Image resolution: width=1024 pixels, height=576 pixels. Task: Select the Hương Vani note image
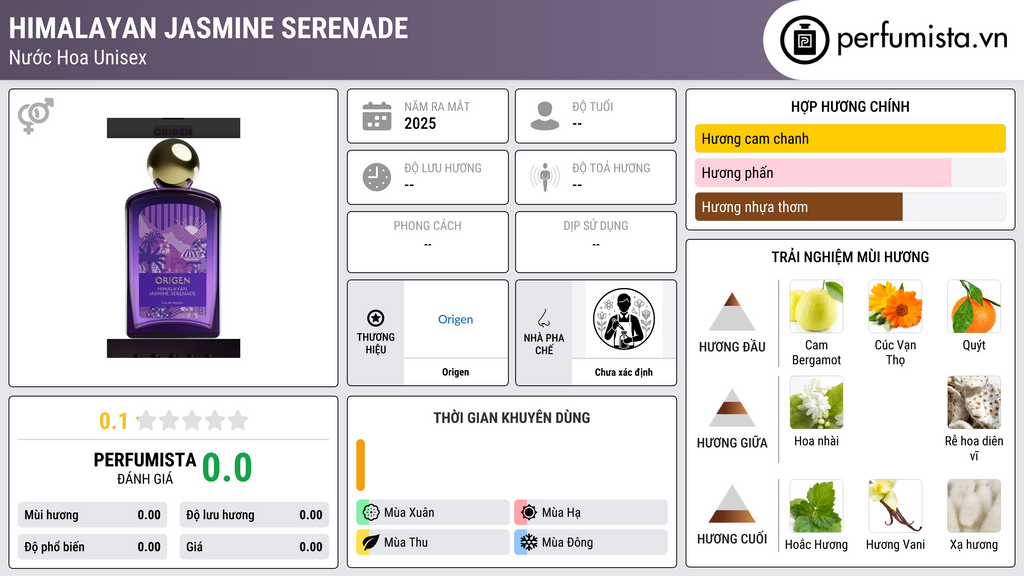point(895,506)
